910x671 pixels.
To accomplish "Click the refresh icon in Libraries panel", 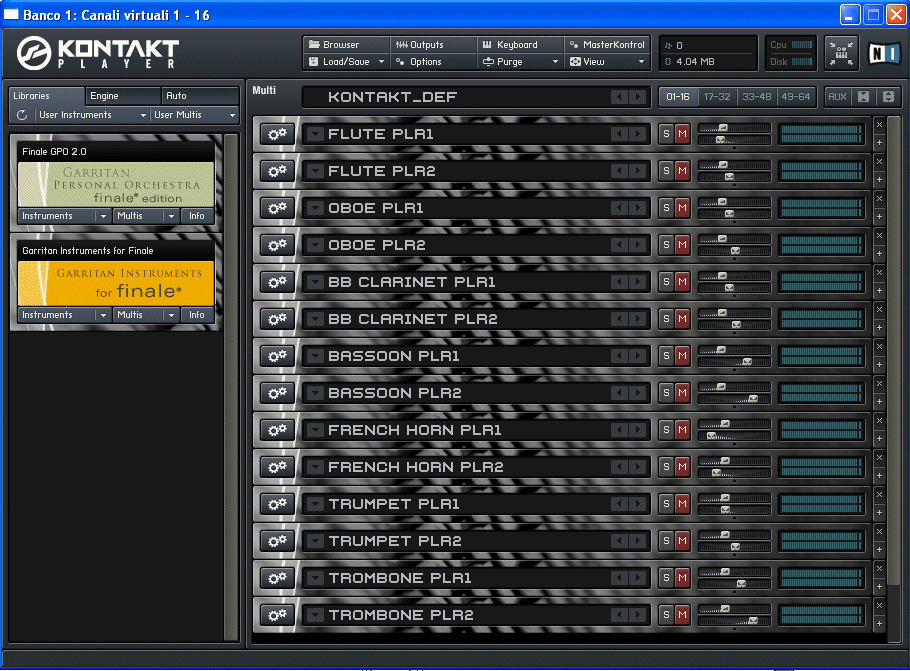I will tap(22, 115).
